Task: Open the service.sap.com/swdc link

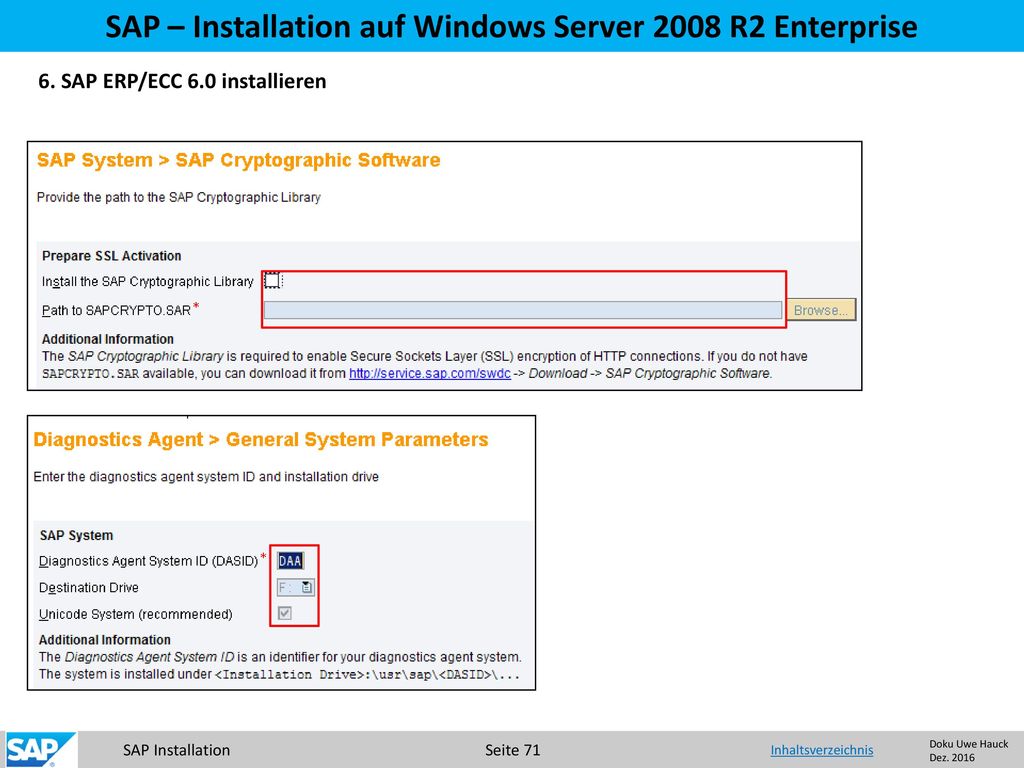Action: click(430, 374)
